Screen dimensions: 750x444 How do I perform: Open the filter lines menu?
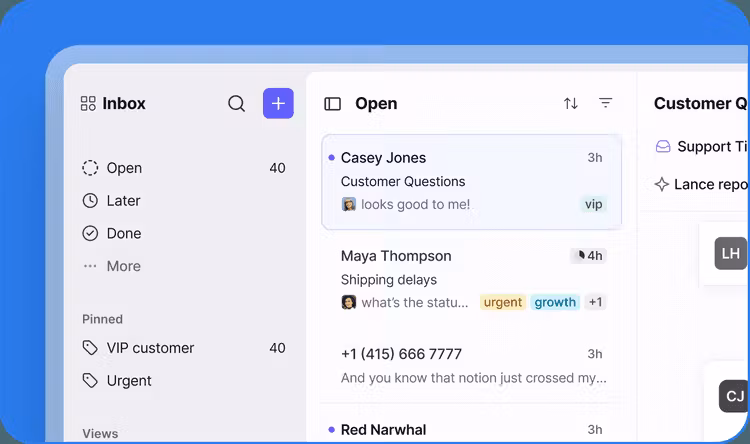[x=605, y=104]
